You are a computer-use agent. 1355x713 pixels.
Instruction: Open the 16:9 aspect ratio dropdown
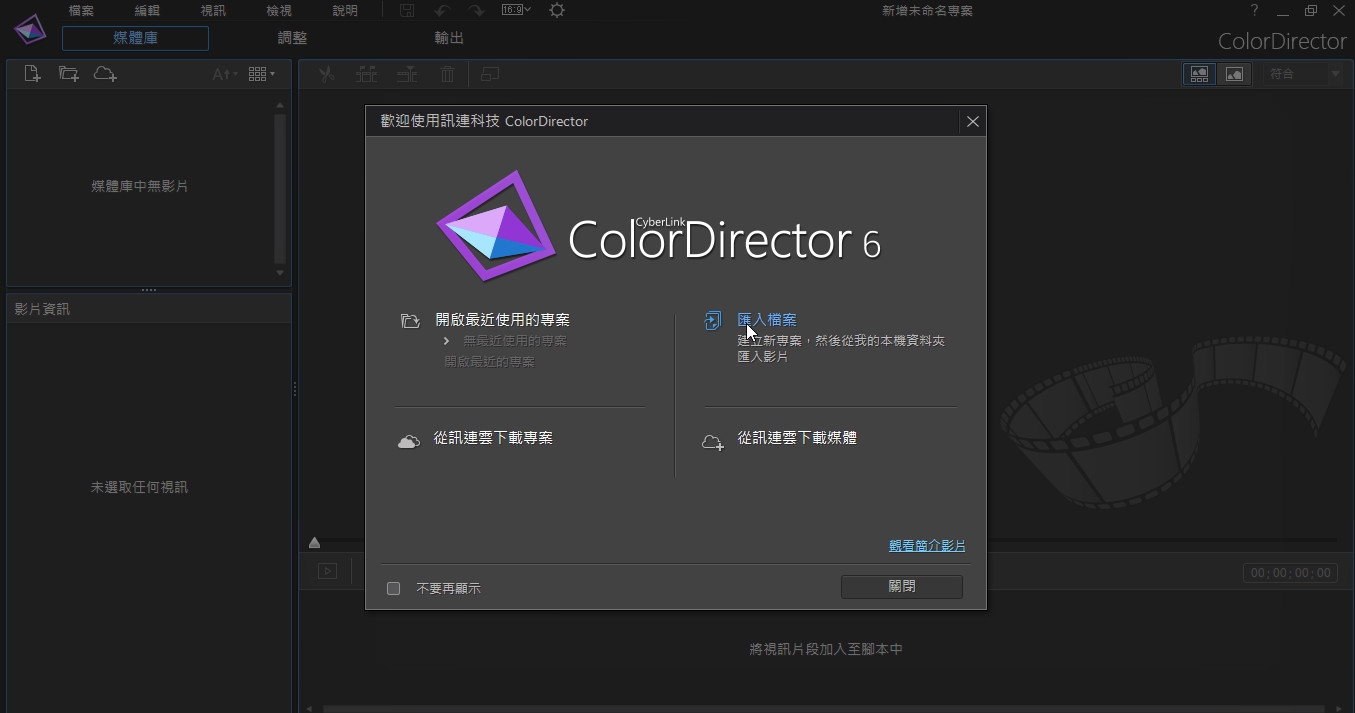point(516,10)
